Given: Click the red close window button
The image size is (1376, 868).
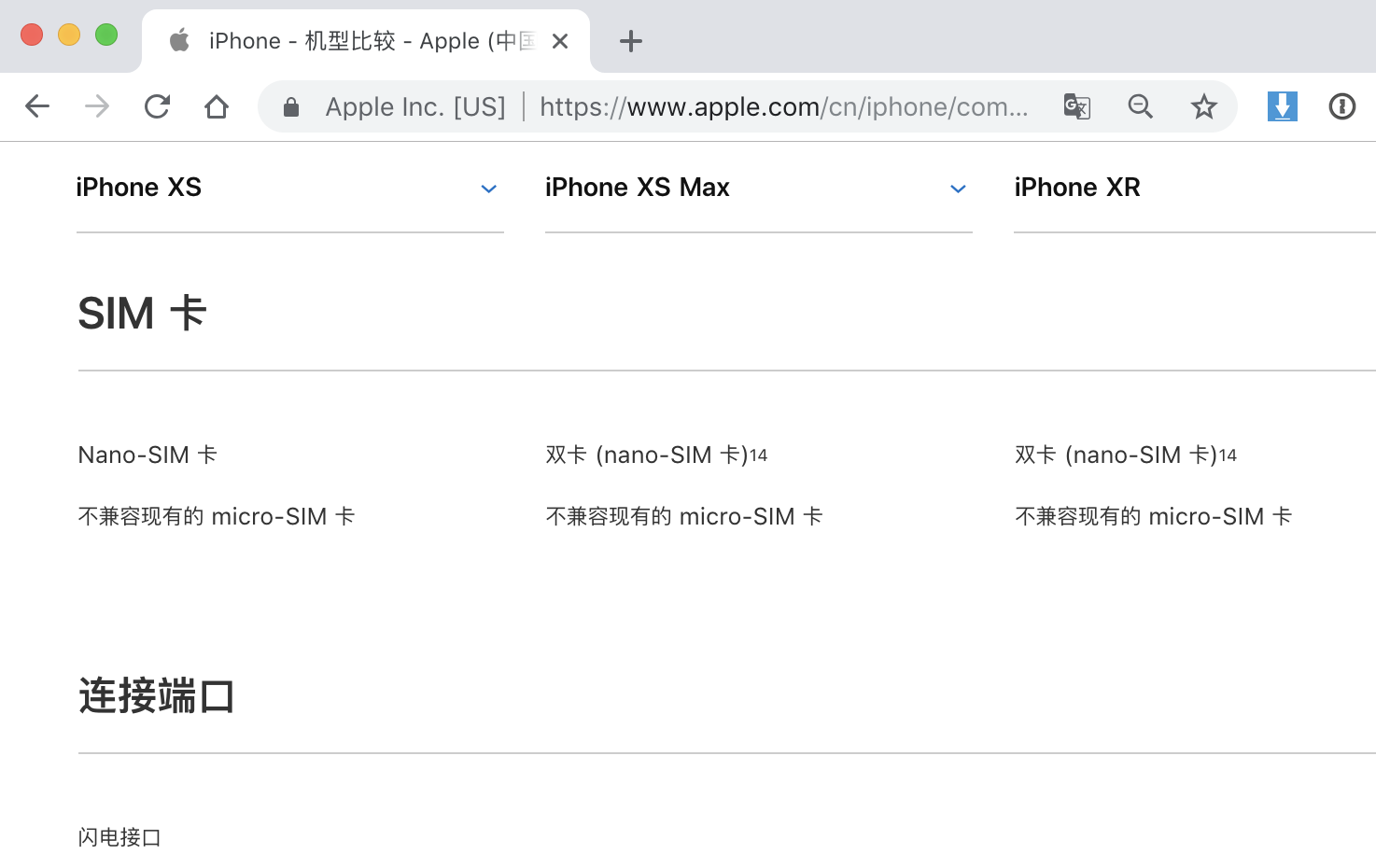Looking at the screenshot, I should point(32,35).
